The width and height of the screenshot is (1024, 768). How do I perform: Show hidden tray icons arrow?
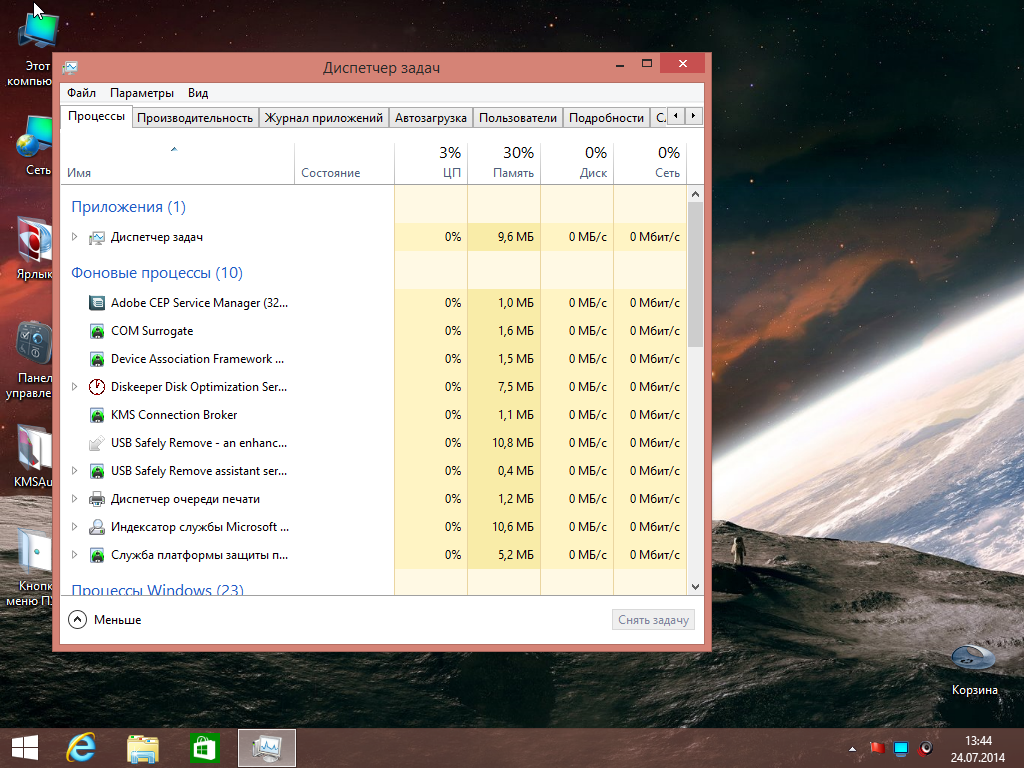pos(852,749)
